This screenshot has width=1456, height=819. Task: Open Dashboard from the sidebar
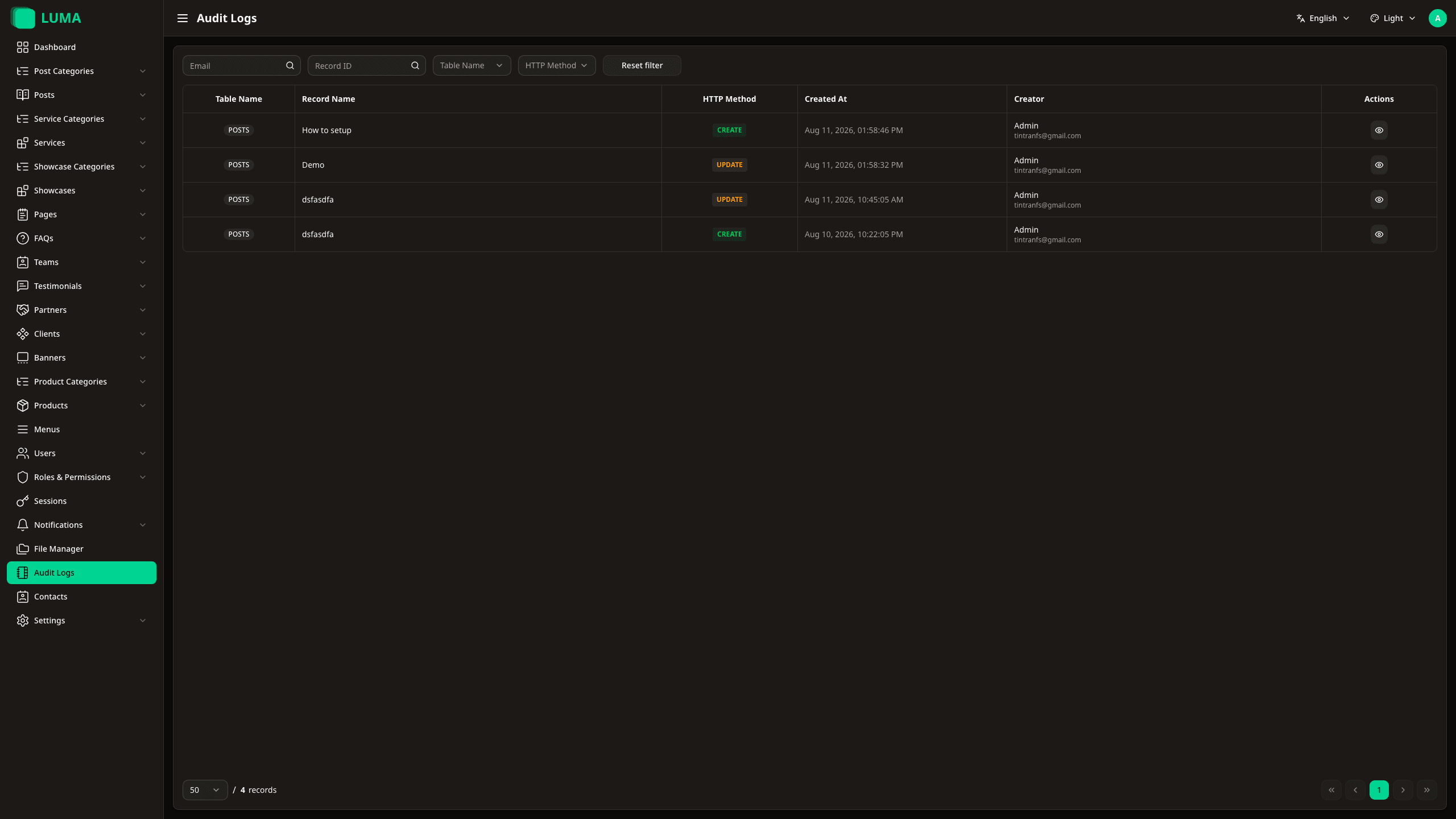click(x=81, y=47)
